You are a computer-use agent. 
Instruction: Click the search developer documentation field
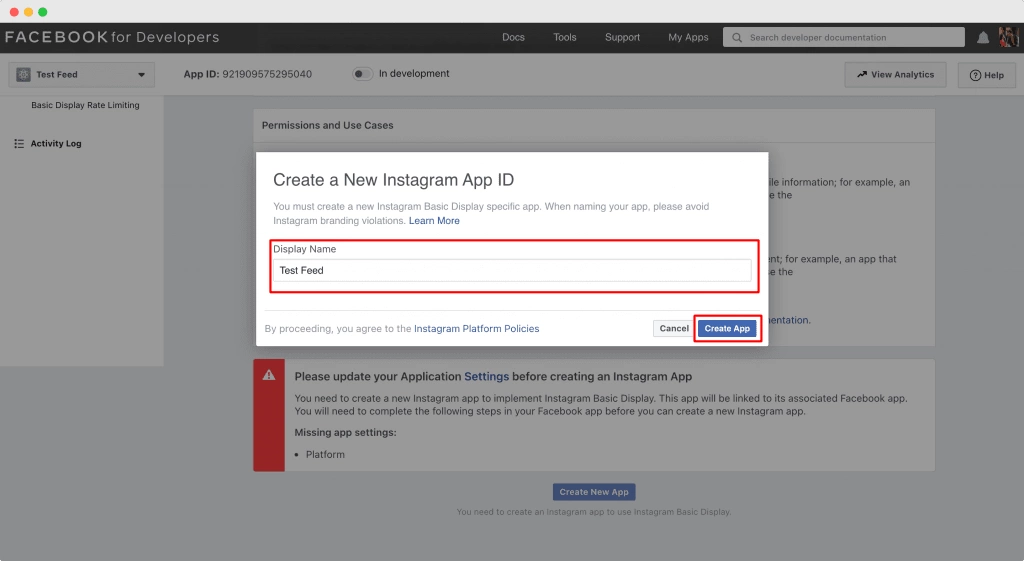(844, 37)
